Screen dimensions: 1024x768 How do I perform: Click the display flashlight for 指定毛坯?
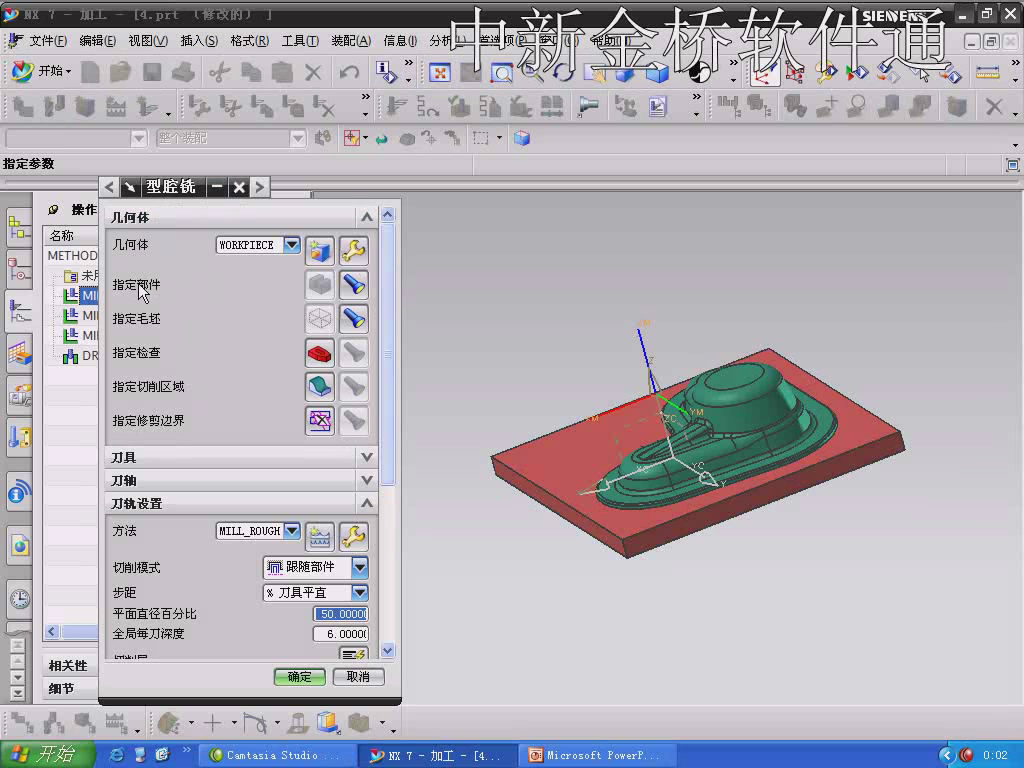click(x=353, y=319)
